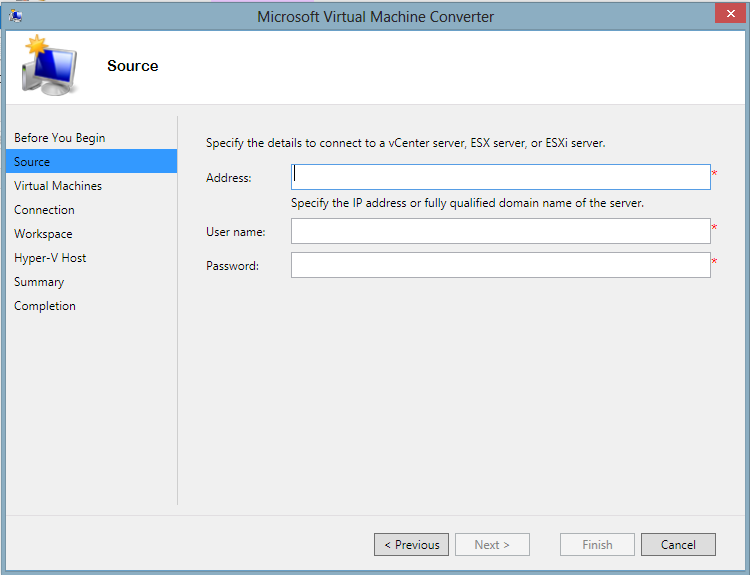Open the Virtual Machines wizard step
Image resolution: width=750 pixels, height=575 pixels.
pos(58,186)
